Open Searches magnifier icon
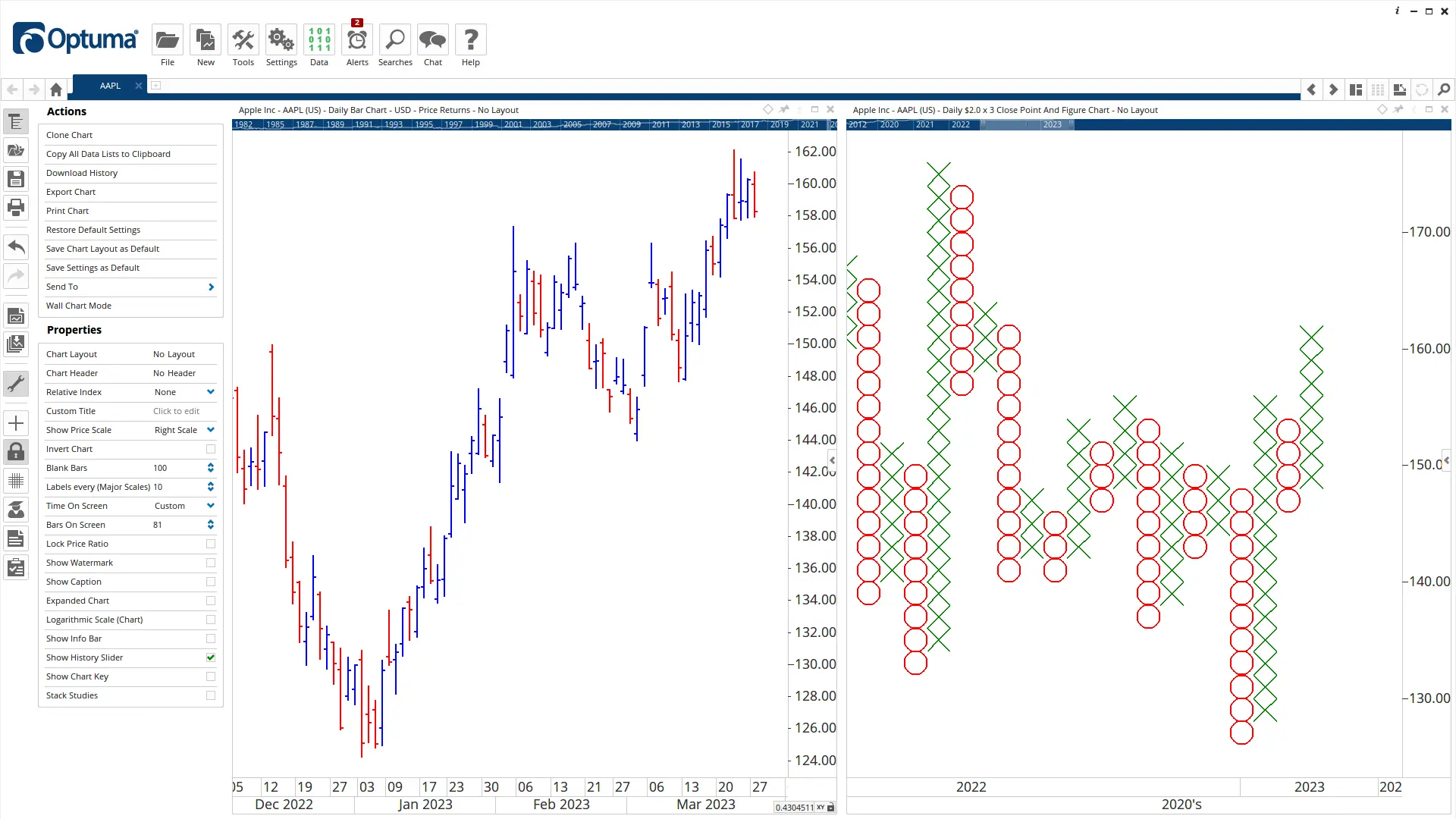Viewport: 1456px width, 819px height. coord(395,39)
